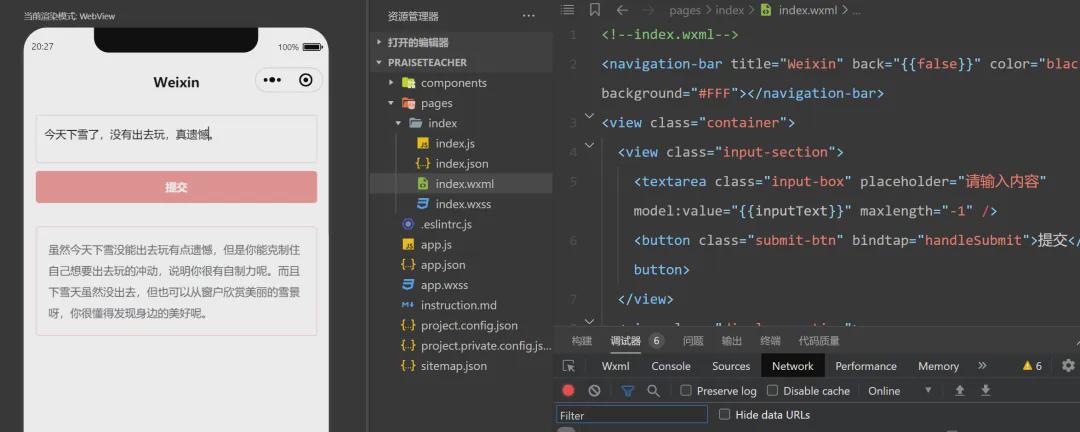Open the Online throttling dropdown
This screenshot has height=432, width=1080.
point(900,391)
